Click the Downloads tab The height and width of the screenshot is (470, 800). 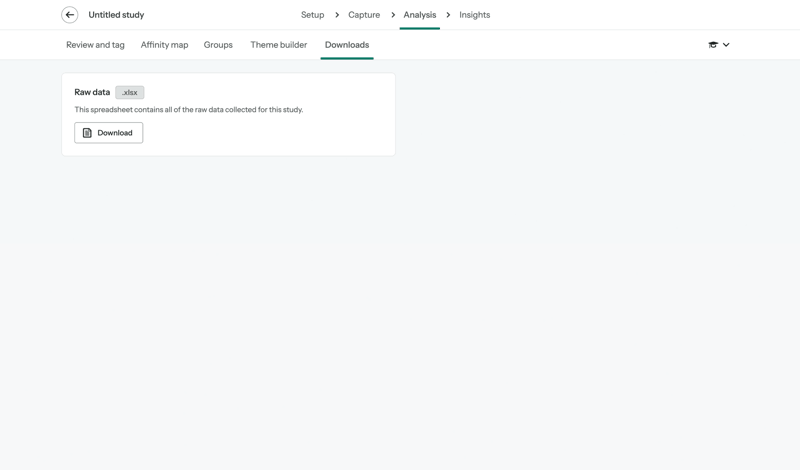pos(347,45)
